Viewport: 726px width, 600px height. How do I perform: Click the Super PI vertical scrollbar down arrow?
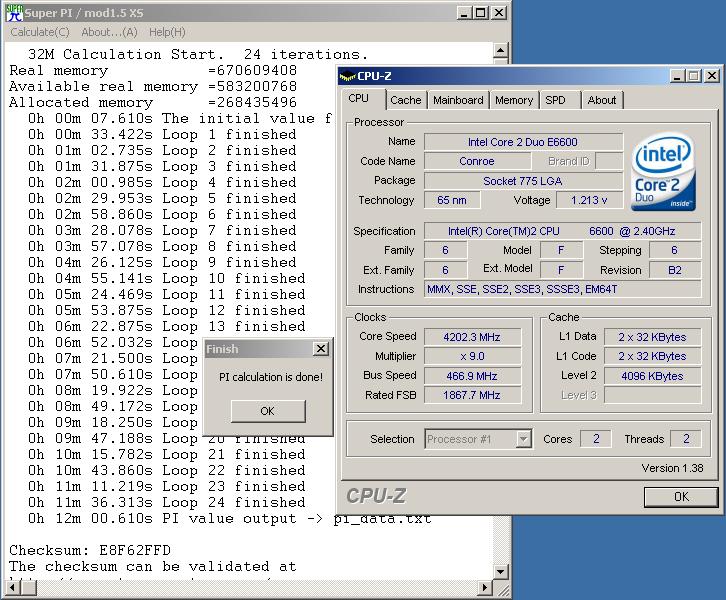click(x=501, y=571)
